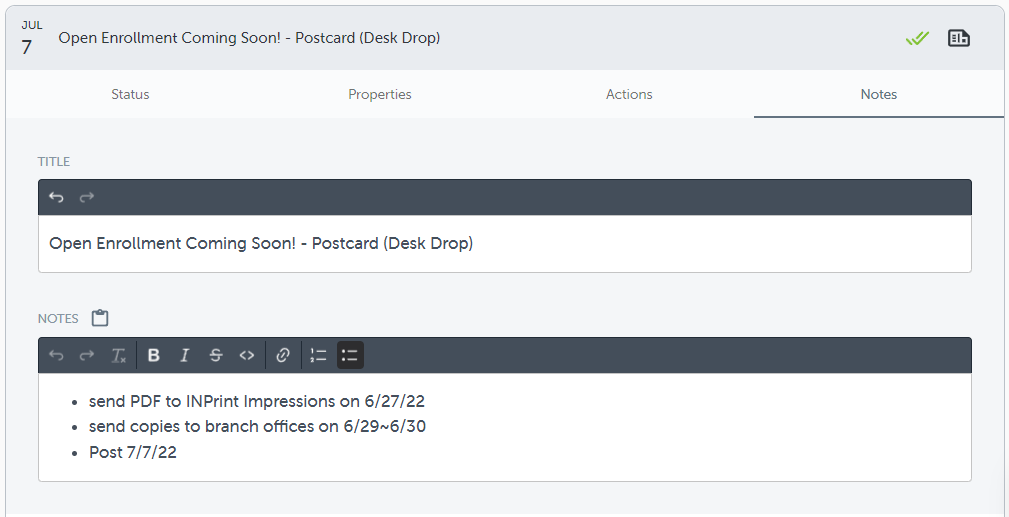Toggle strikethrough formatting in Notes
Image resolution: width=1009 pixels, height=517 pixels.
click(x=215, y=355)
